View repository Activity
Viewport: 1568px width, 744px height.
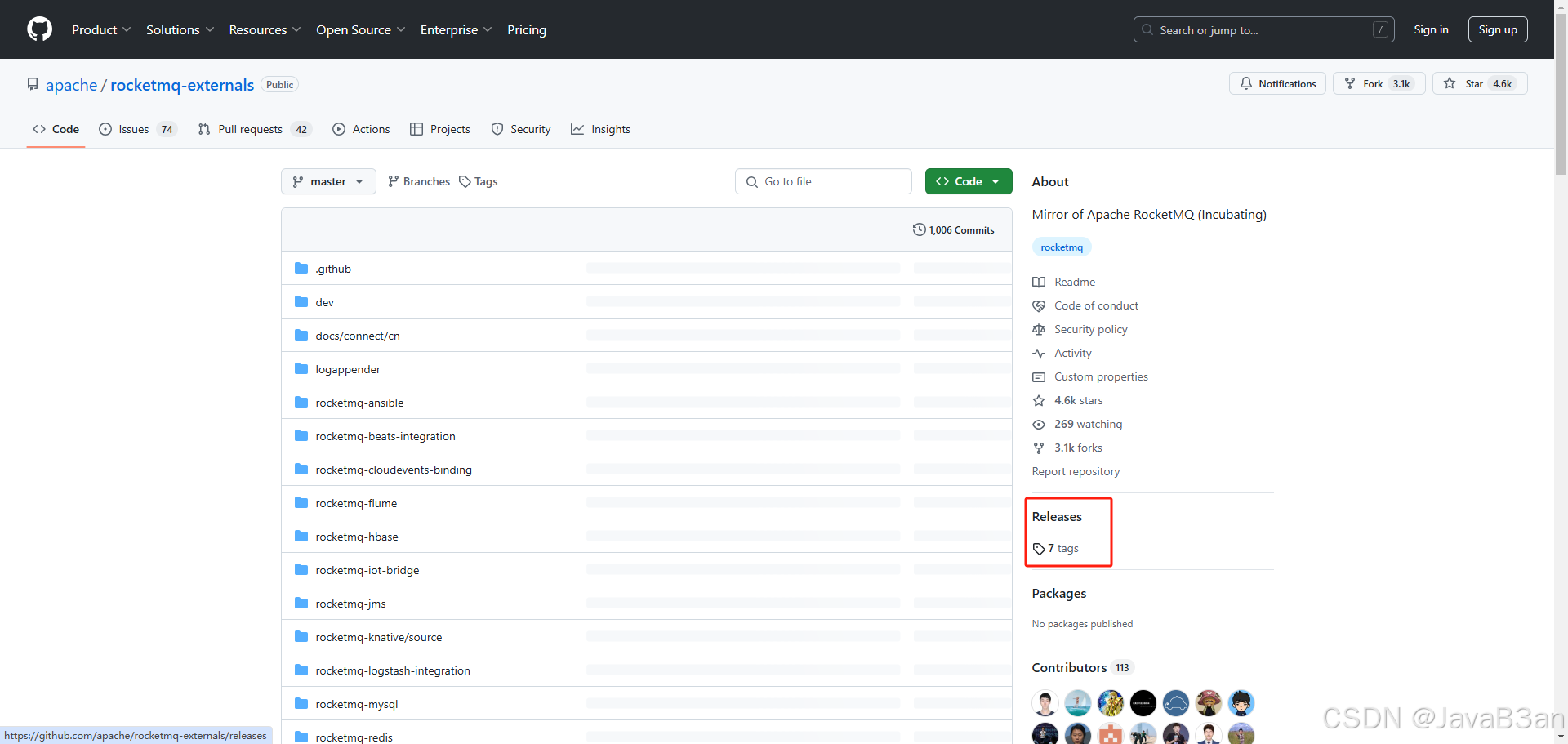(x=1062, y=353)
